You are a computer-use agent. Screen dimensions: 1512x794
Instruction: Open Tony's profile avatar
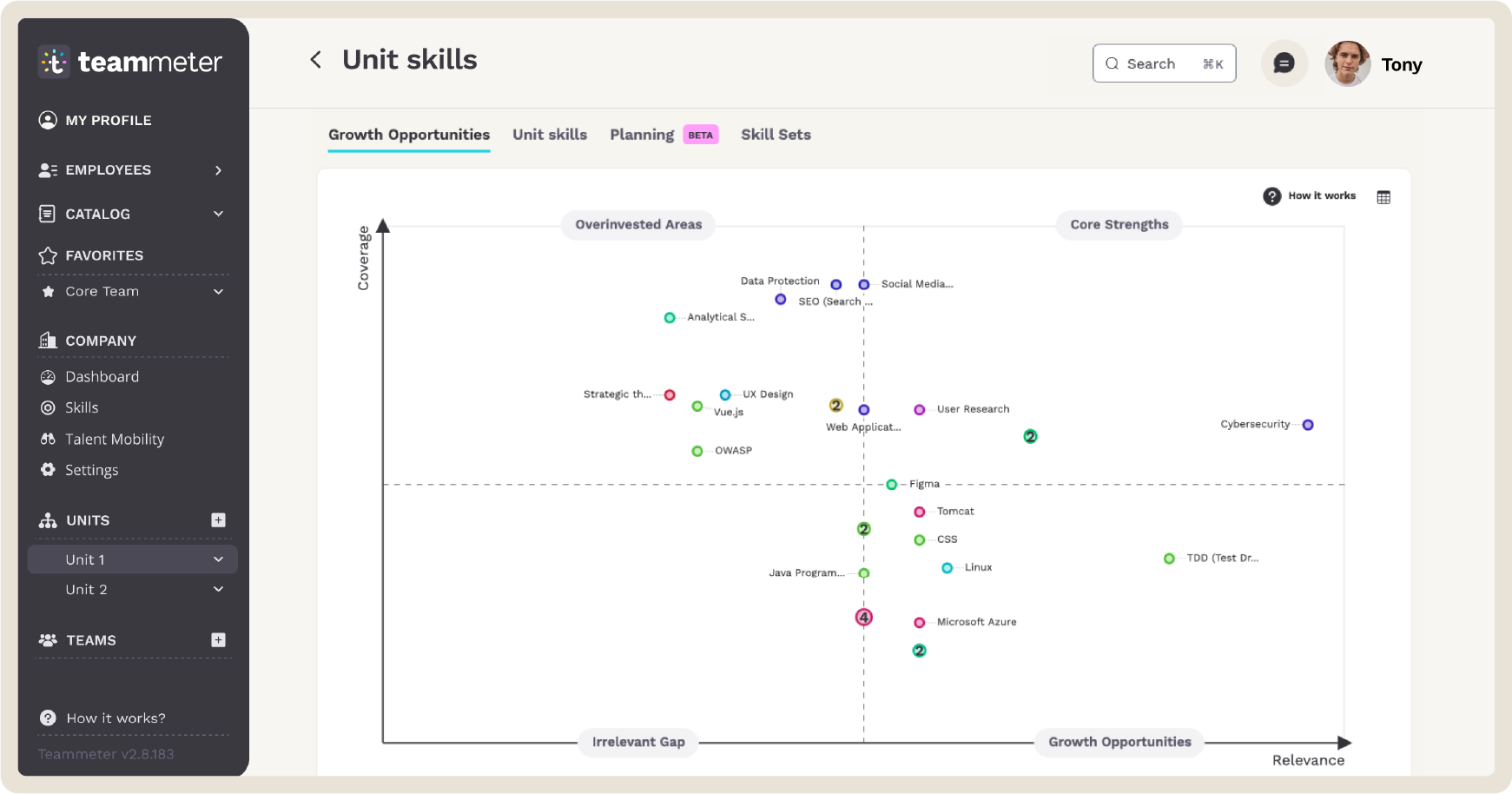[x=1347, y=64]
